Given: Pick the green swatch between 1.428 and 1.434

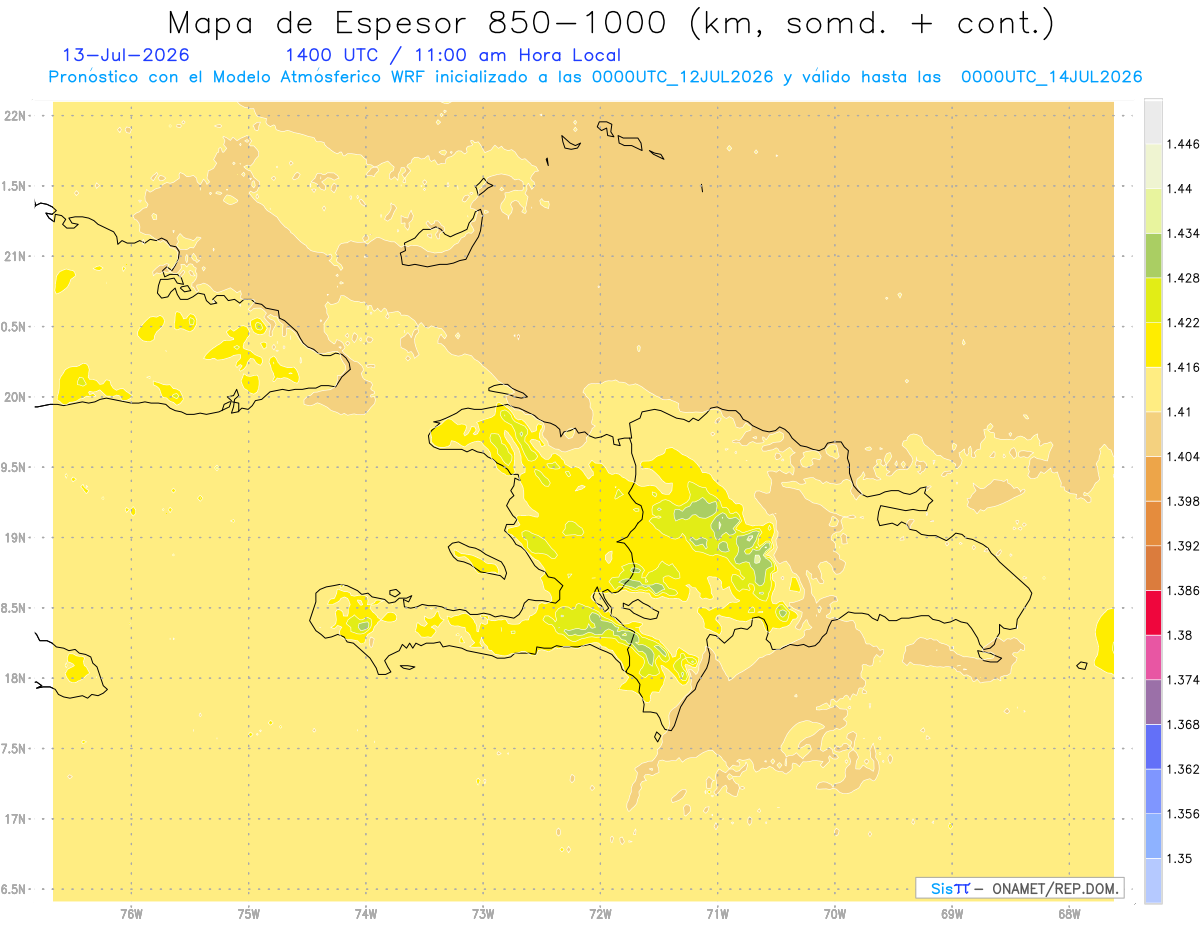Looking at the screenshot, I should point(1153,255).
